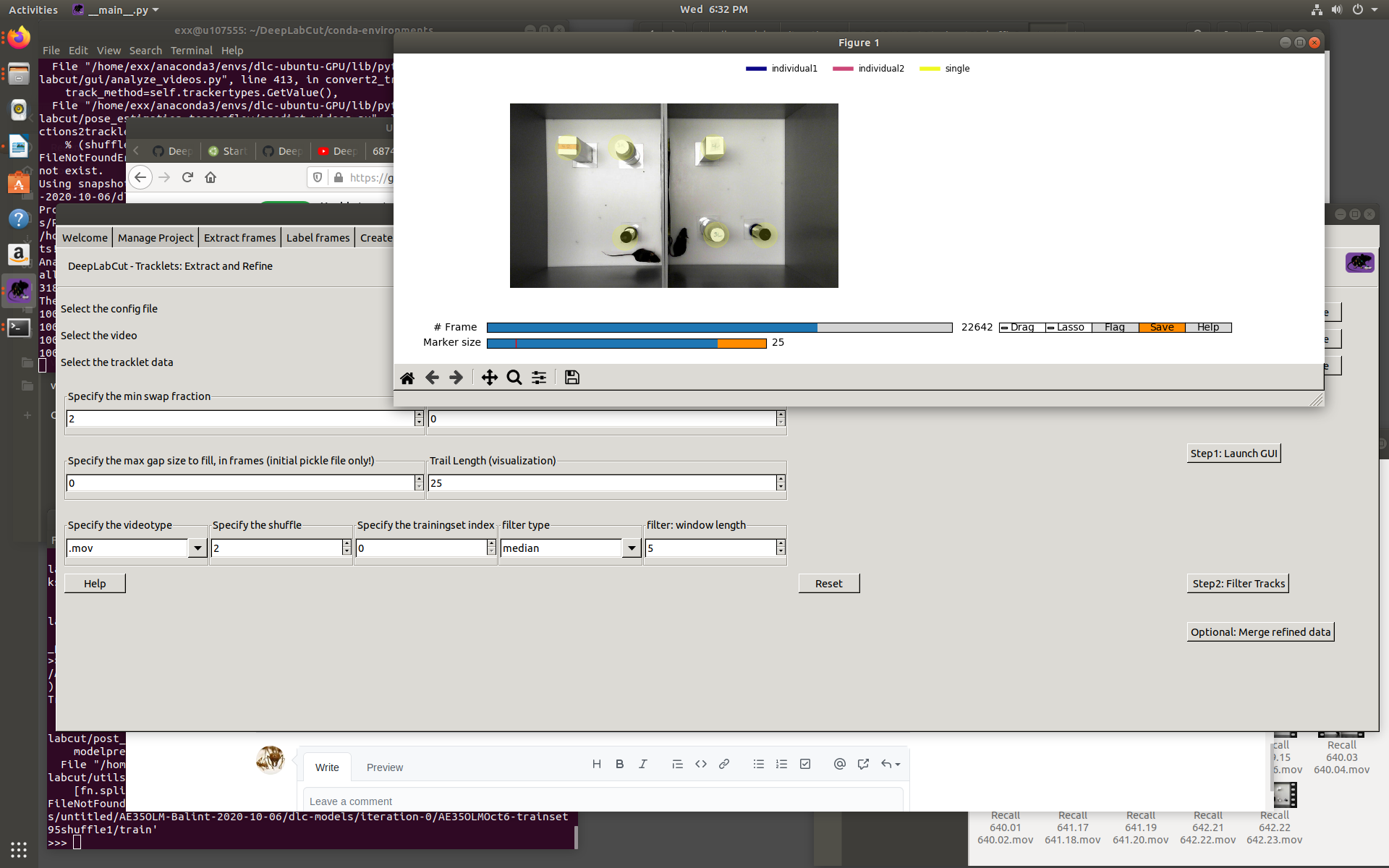The width and height of the screenshot is (1389, 868).
Task: Activate the Zoom-to-rectangle tool
Action: [x=514, y=377]
